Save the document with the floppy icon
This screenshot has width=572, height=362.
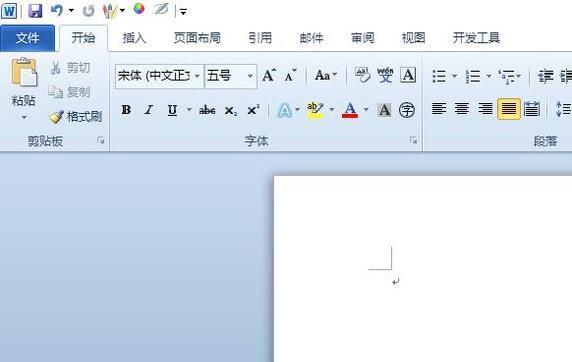coord(35,11)
